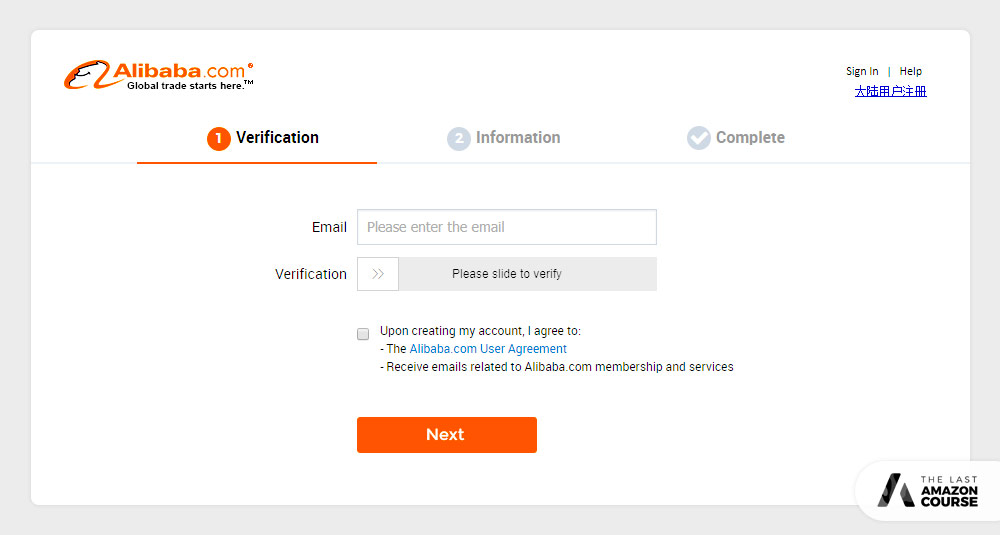Select the Information step tab label
This screenshot has width=1000, height=535.
(518, 138)
